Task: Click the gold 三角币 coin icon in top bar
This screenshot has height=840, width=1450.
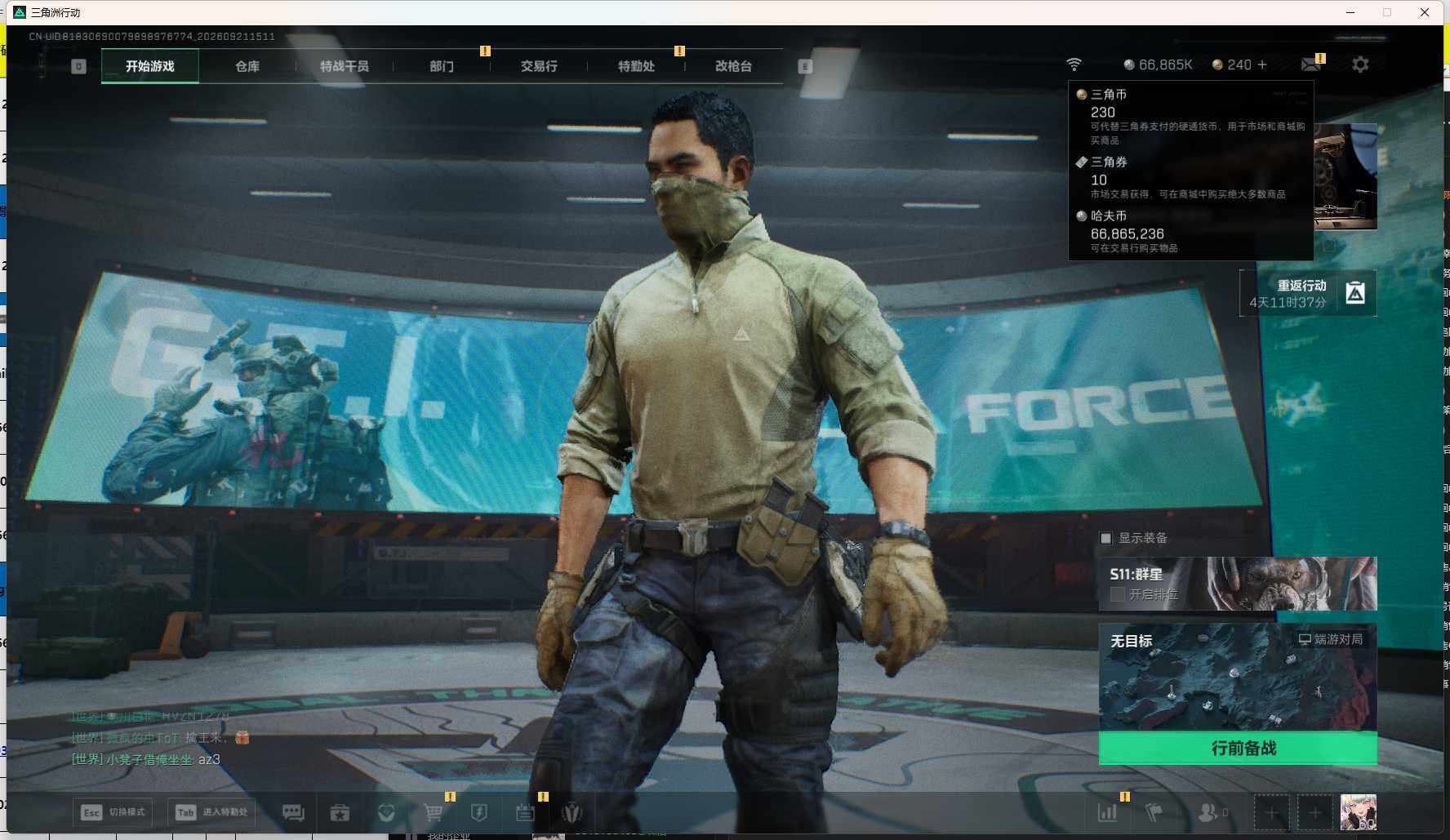Action: [x=1217, y=64]
